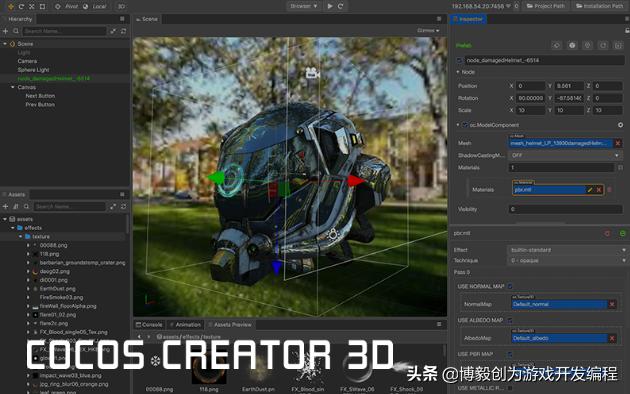The width and height of the screenshot is (630, 394).
Task: Click the camera gizmo in the scene
Action: point(313,73)
